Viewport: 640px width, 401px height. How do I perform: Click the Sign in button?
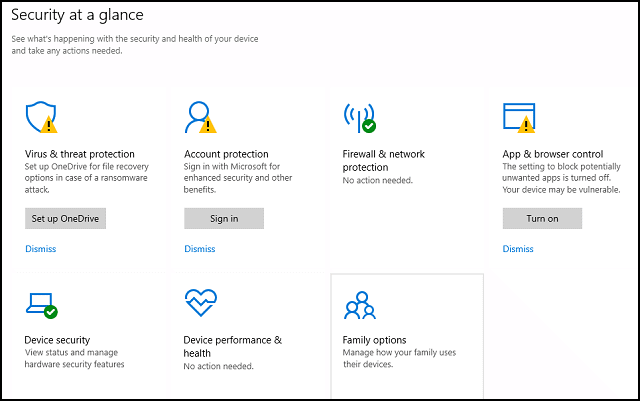pos(224,218)
